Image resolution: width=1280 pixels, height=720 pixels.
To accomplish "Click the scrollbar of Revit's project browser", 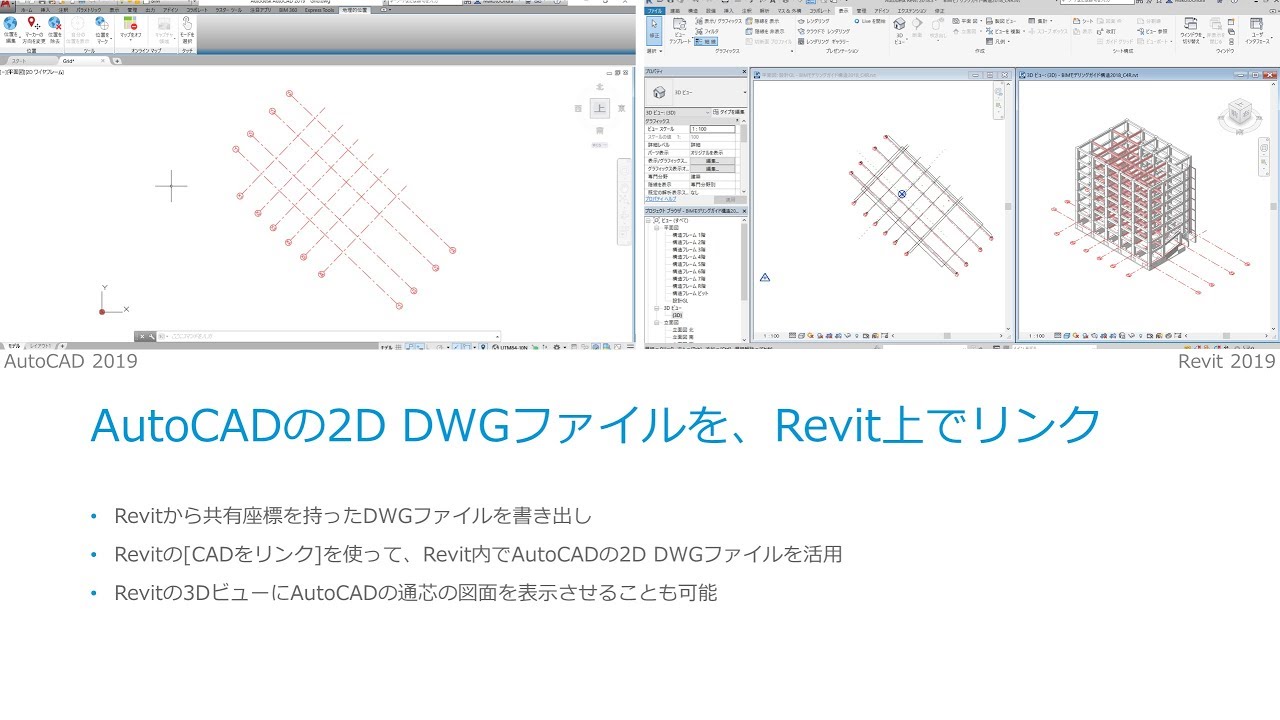I will (744, 262).
